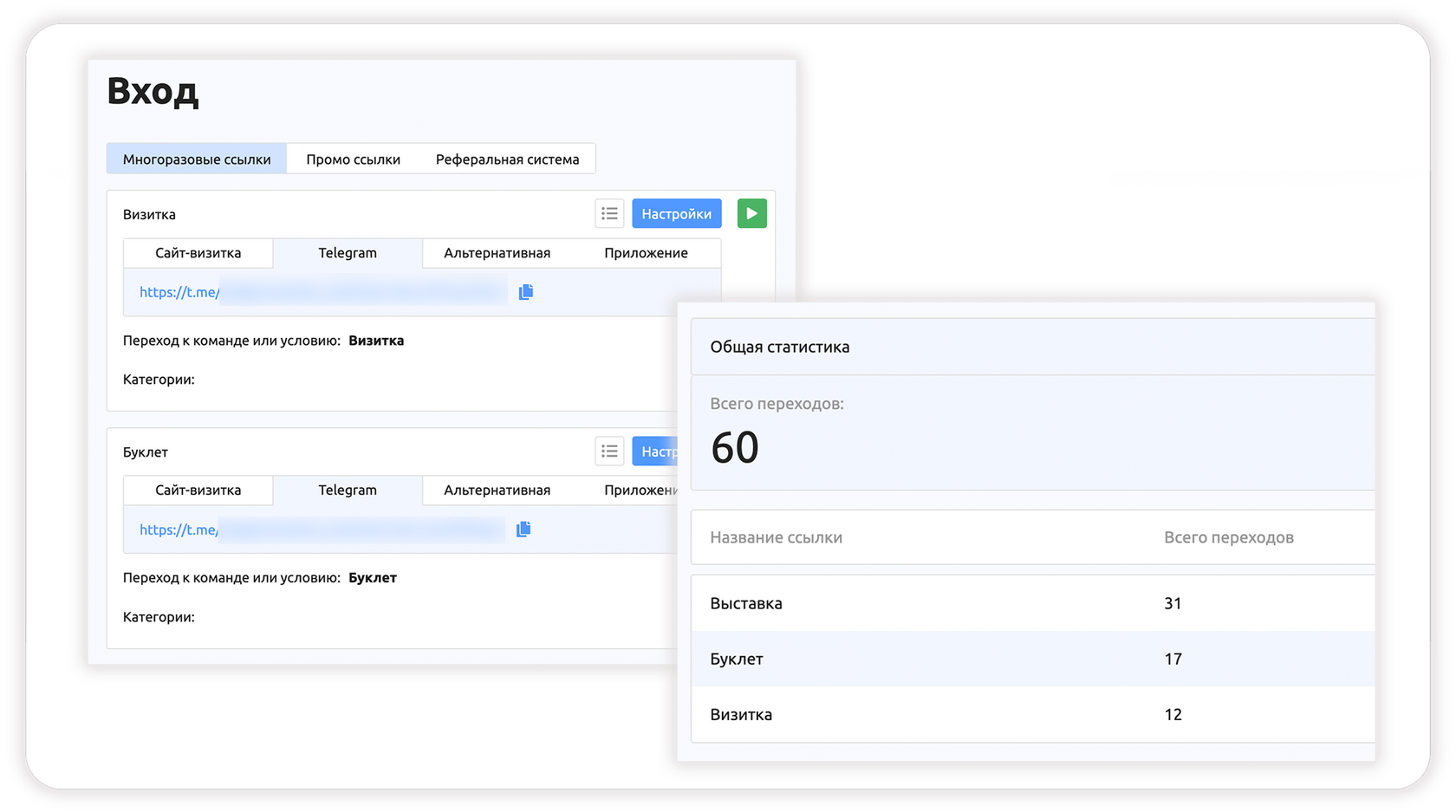Copy the Буклет Telegram link
Image resolution: width=1456 pixels, height=812 pixels.
523,529
